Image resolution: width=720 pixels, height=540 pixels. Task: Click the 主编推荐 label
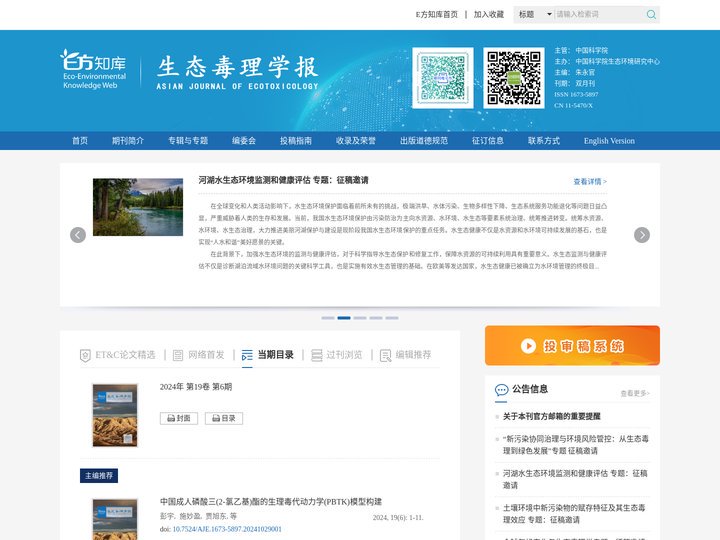coord(99,476)
